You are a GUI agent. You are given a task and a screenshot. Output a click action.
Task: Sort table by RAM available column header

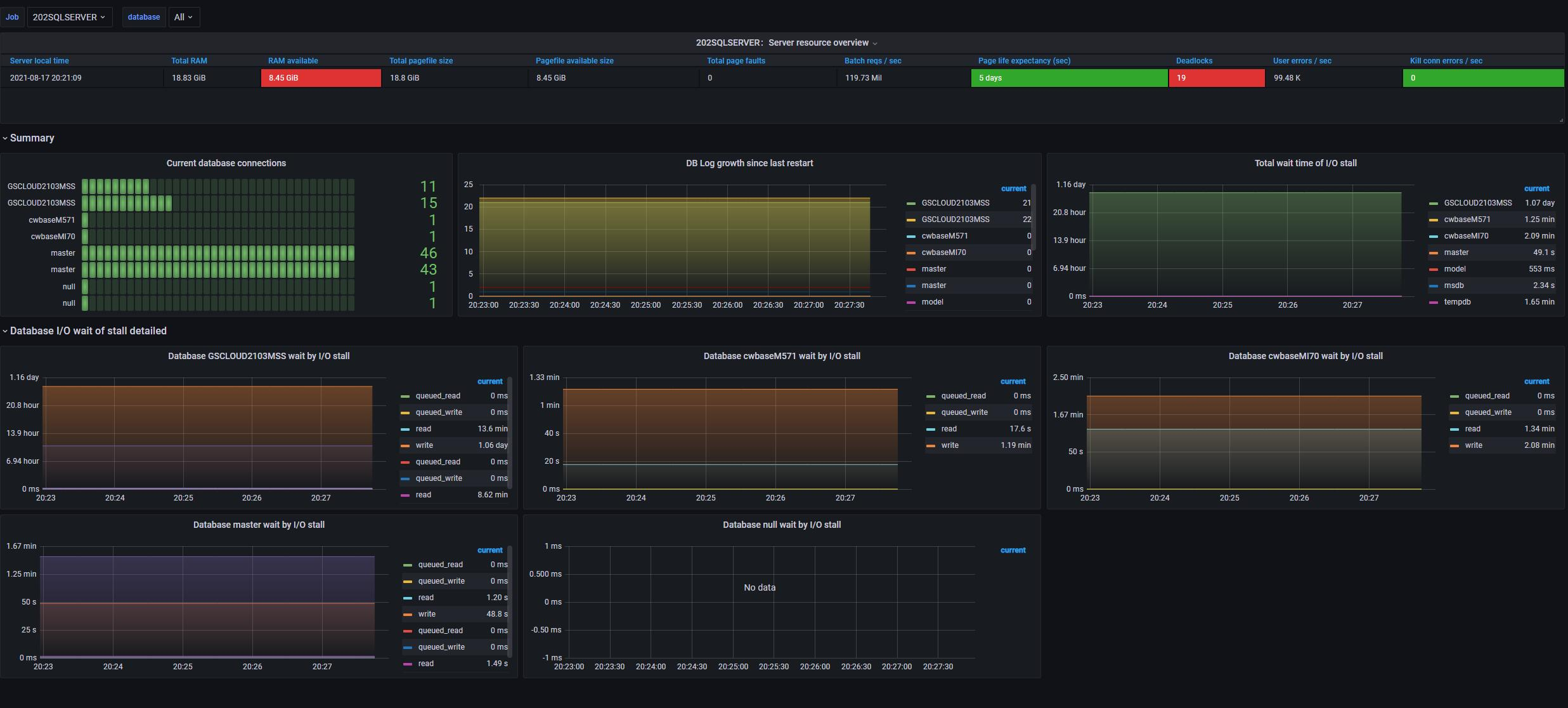tap(293, 61)
